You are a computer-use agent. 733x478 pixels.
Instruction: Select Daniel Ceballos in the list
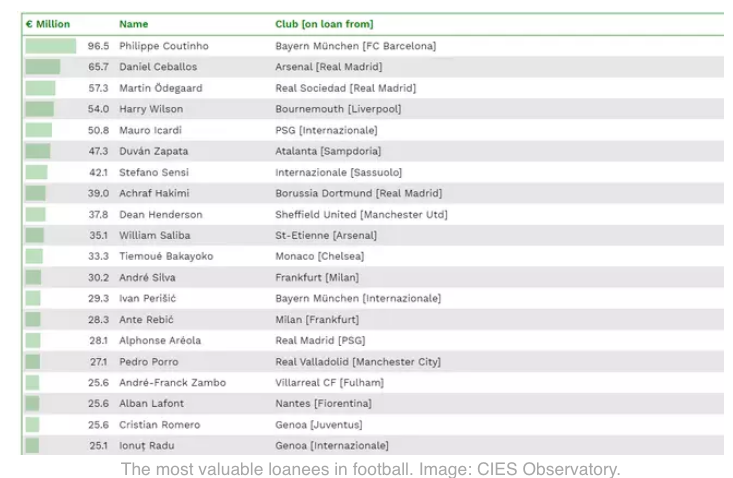coord(158,67)
